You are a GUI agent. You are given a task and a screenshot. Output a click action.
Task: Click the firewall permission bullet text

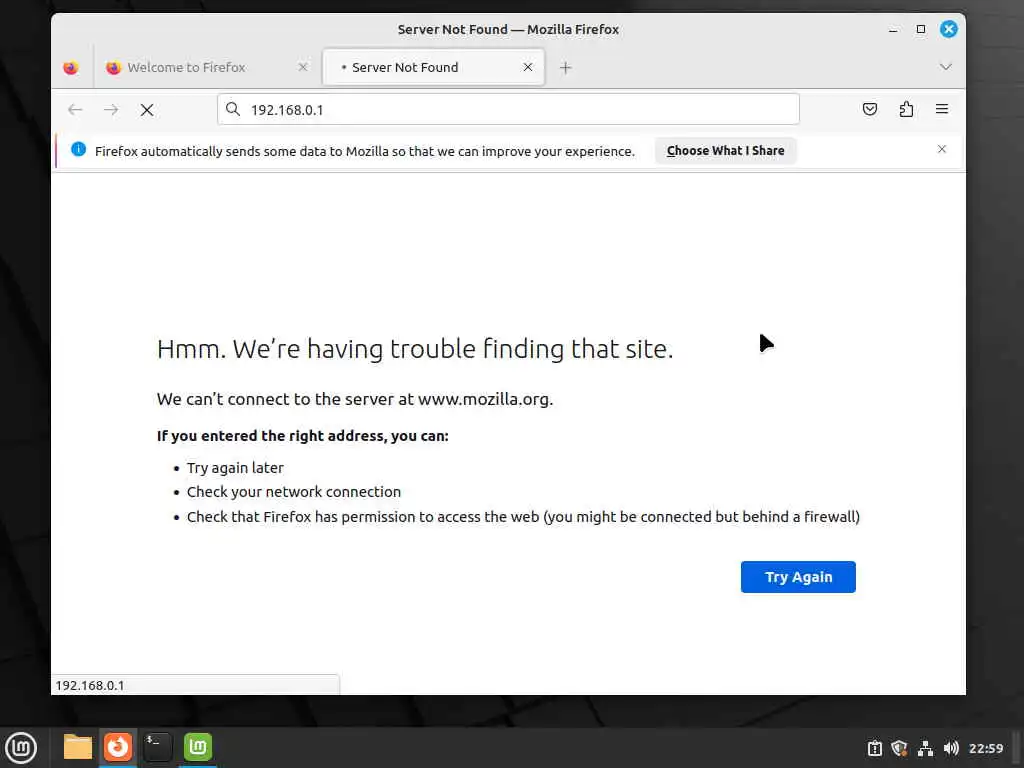tap(523, 517)
